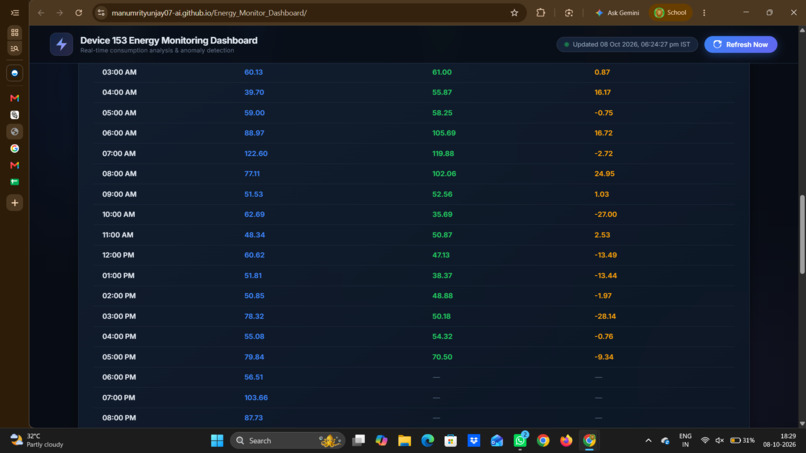Click the taskbar Search box
The width and height of the screenshot is (806, 453).
pyautogui.click(x=288, y=441)
